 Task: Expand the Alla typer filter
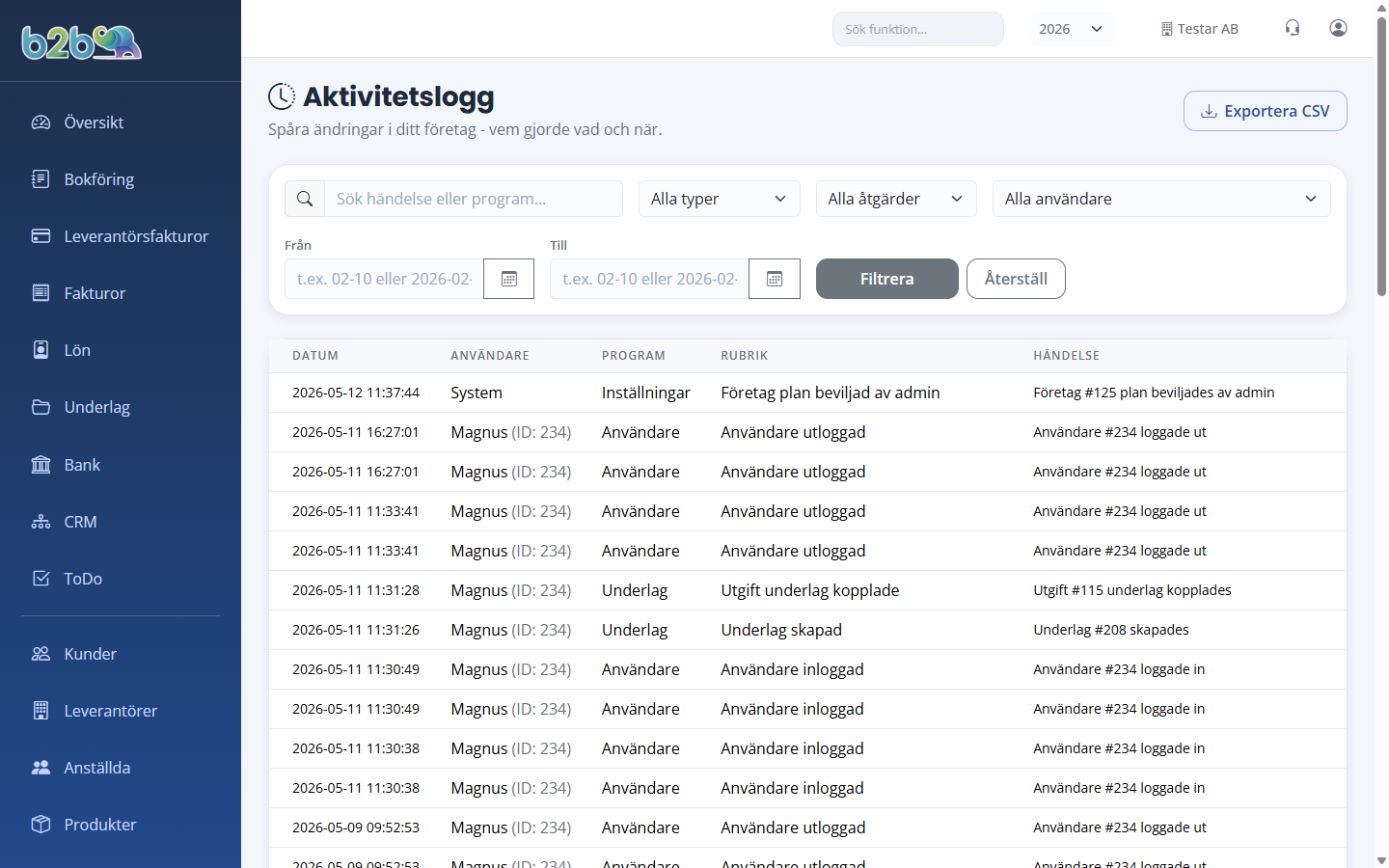coord(720,199)
